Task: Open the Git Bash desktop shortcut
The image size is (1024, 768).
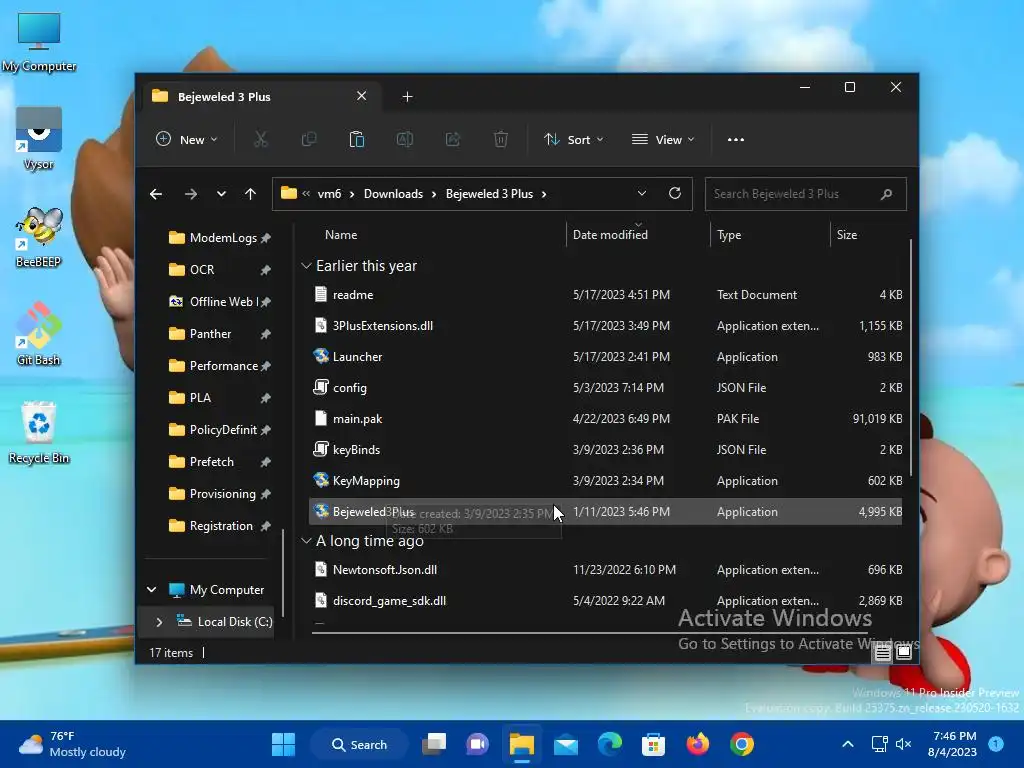Action: point(39,334)
